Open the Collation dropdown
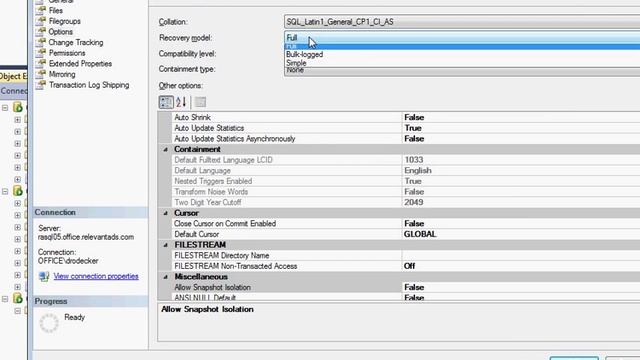Viewport: 640px width, 360px height. 462,22
